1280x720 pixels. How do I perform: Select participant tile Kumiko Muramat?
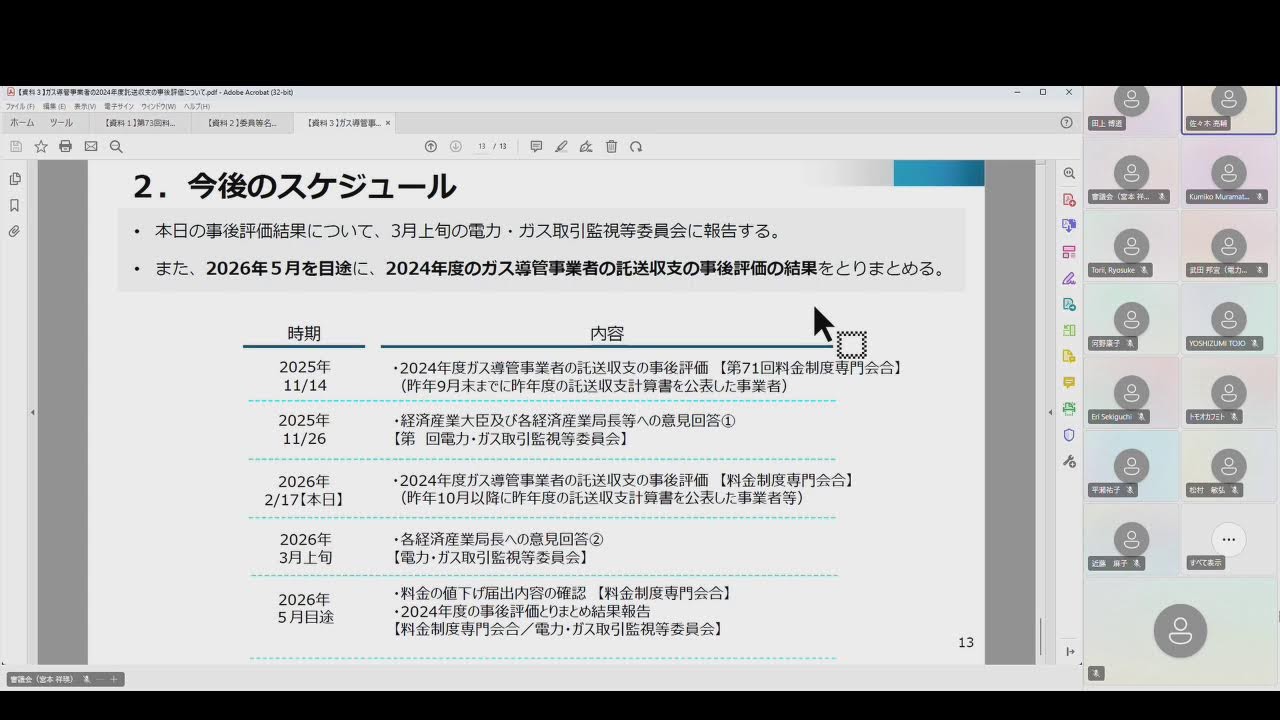[1228, 173]
